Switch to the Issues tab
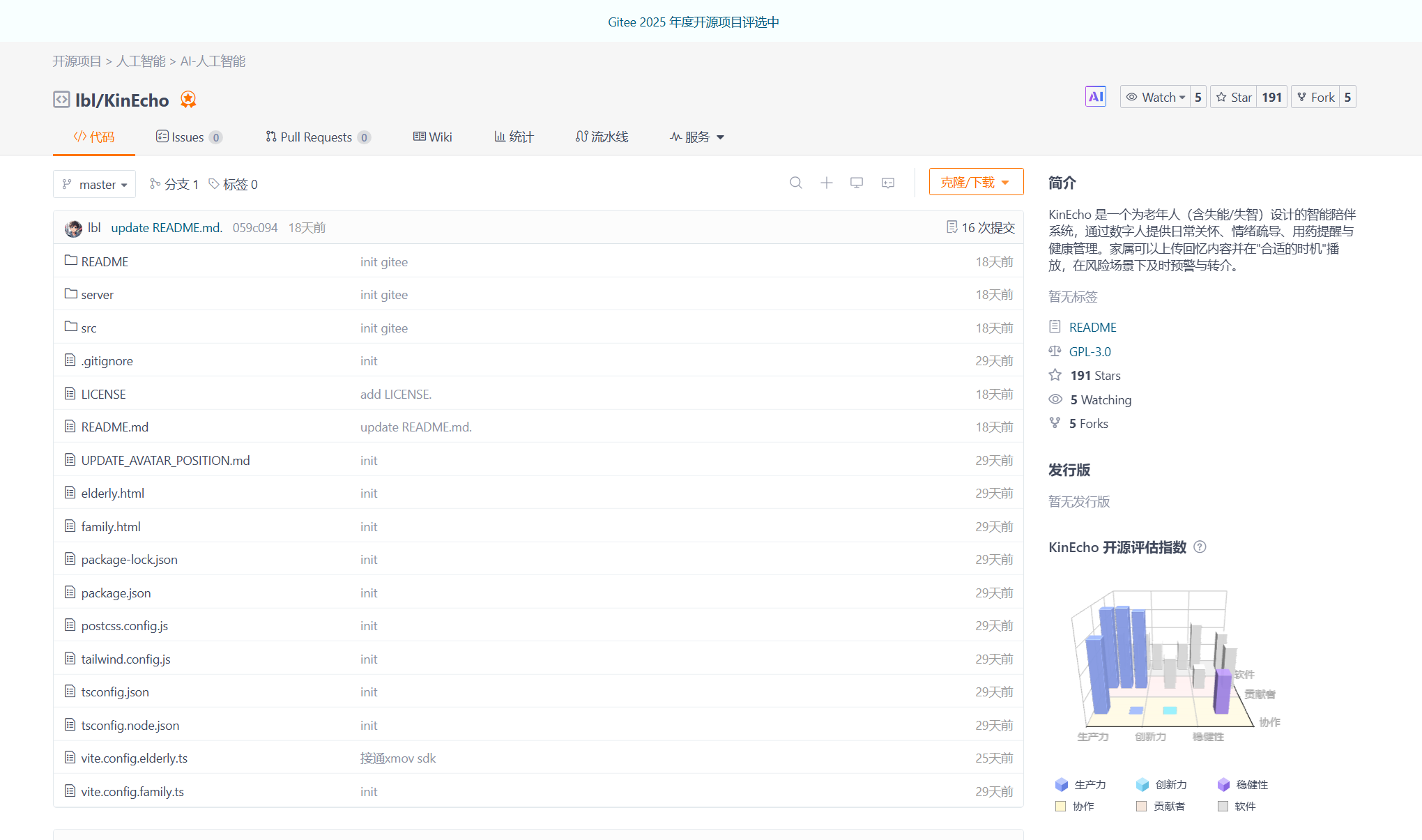Viewport: 1422px width, 840px height. tap(187, 137)
